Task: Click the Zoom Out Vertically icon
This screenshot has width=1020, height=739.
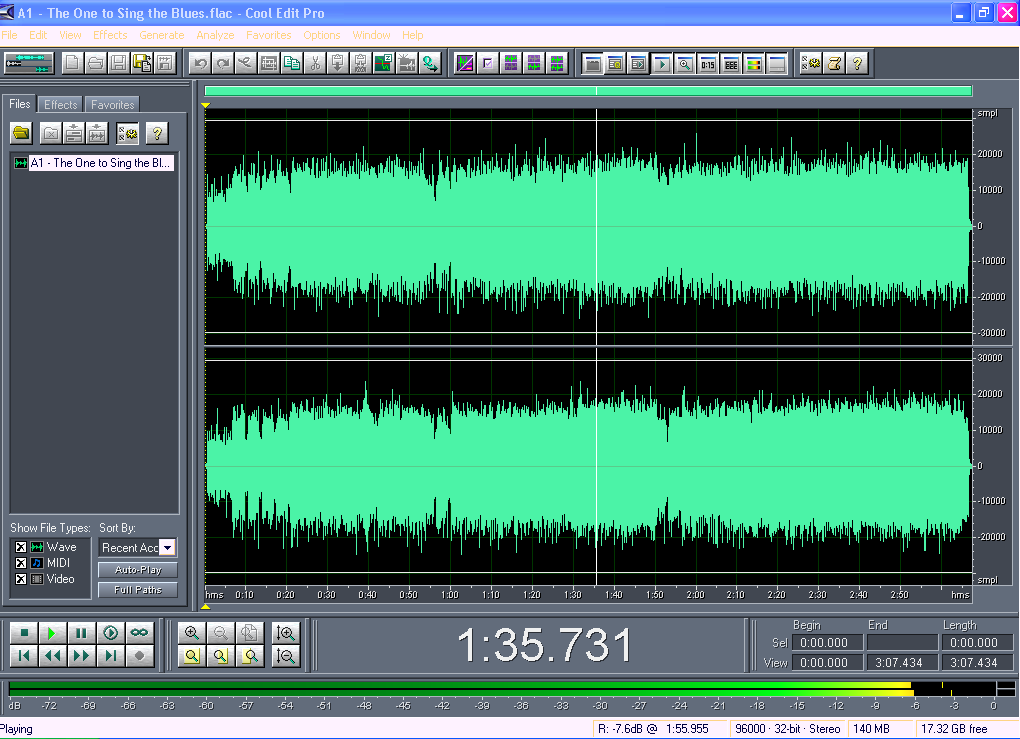Action: click(x=286, y=656)
